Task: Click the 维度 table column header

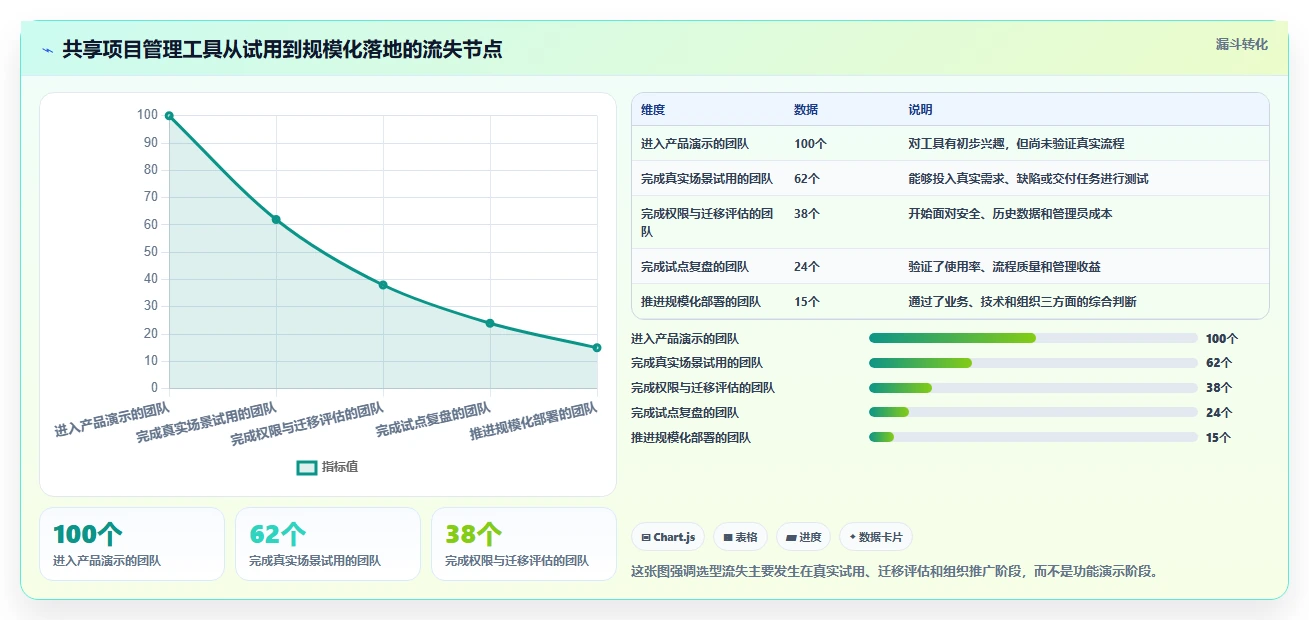Action: pos(653,110)
